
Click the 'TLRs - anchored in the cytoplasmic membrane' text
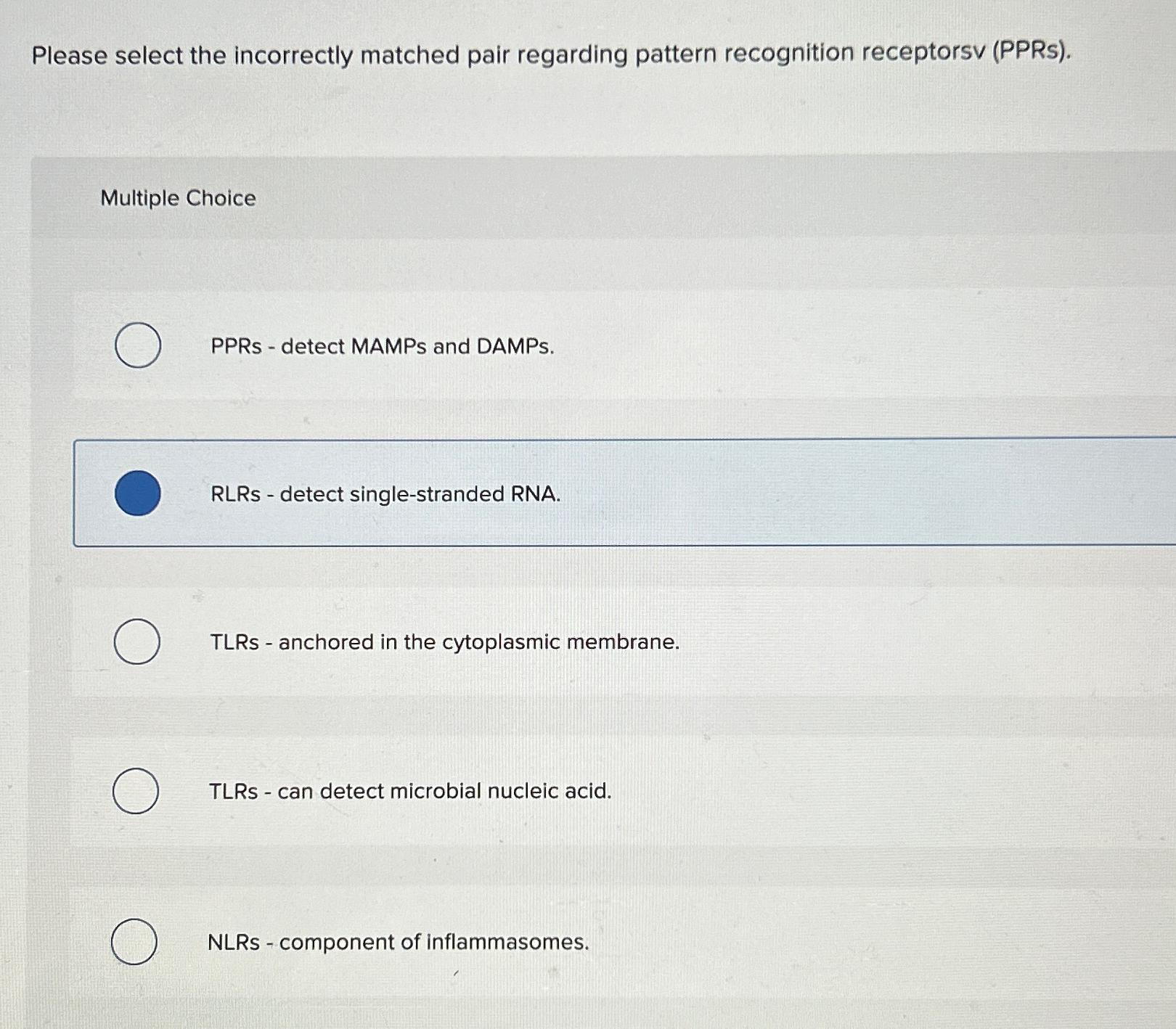click(444, 642)
